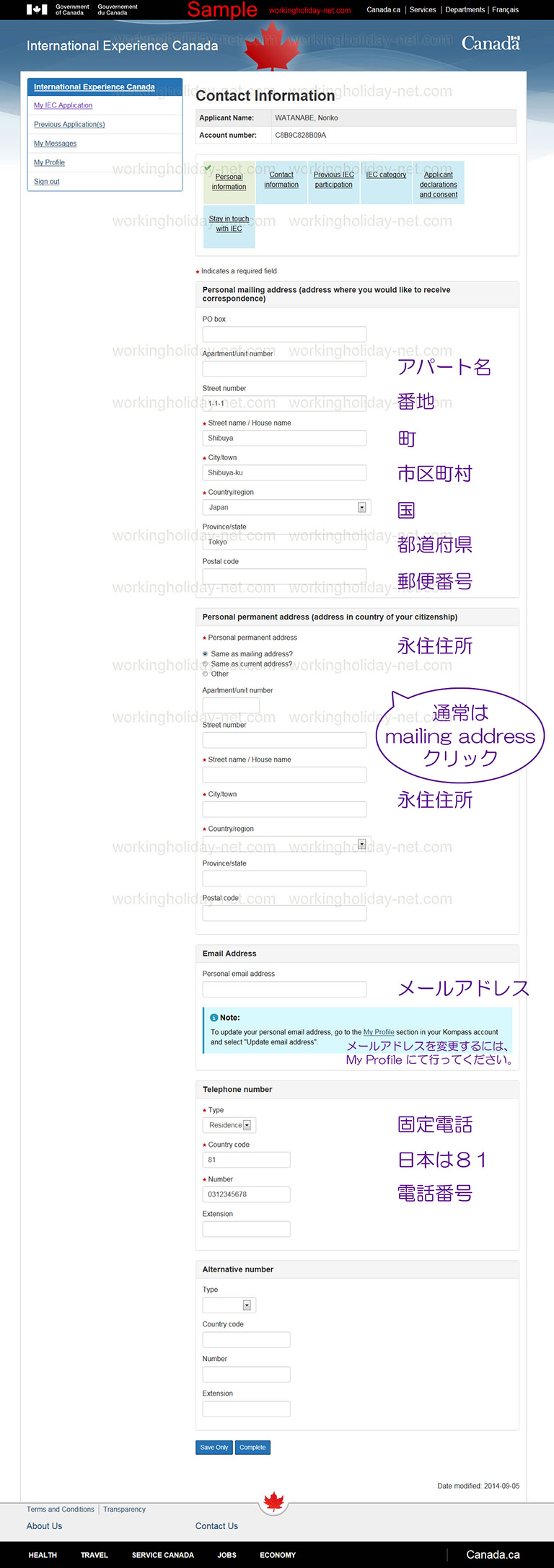The image size is (554, 1568).
Task: Click the Number field containing 0312345678
Action: click(x=246, y=1194)
